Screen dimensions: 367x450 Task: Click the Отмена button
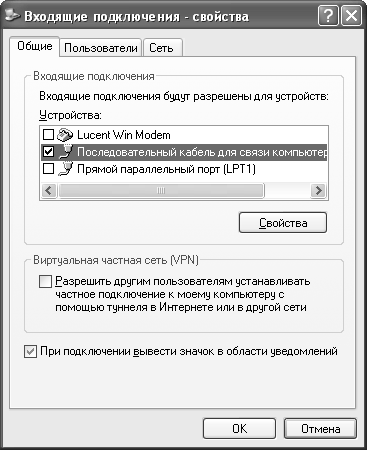[320, 429]
